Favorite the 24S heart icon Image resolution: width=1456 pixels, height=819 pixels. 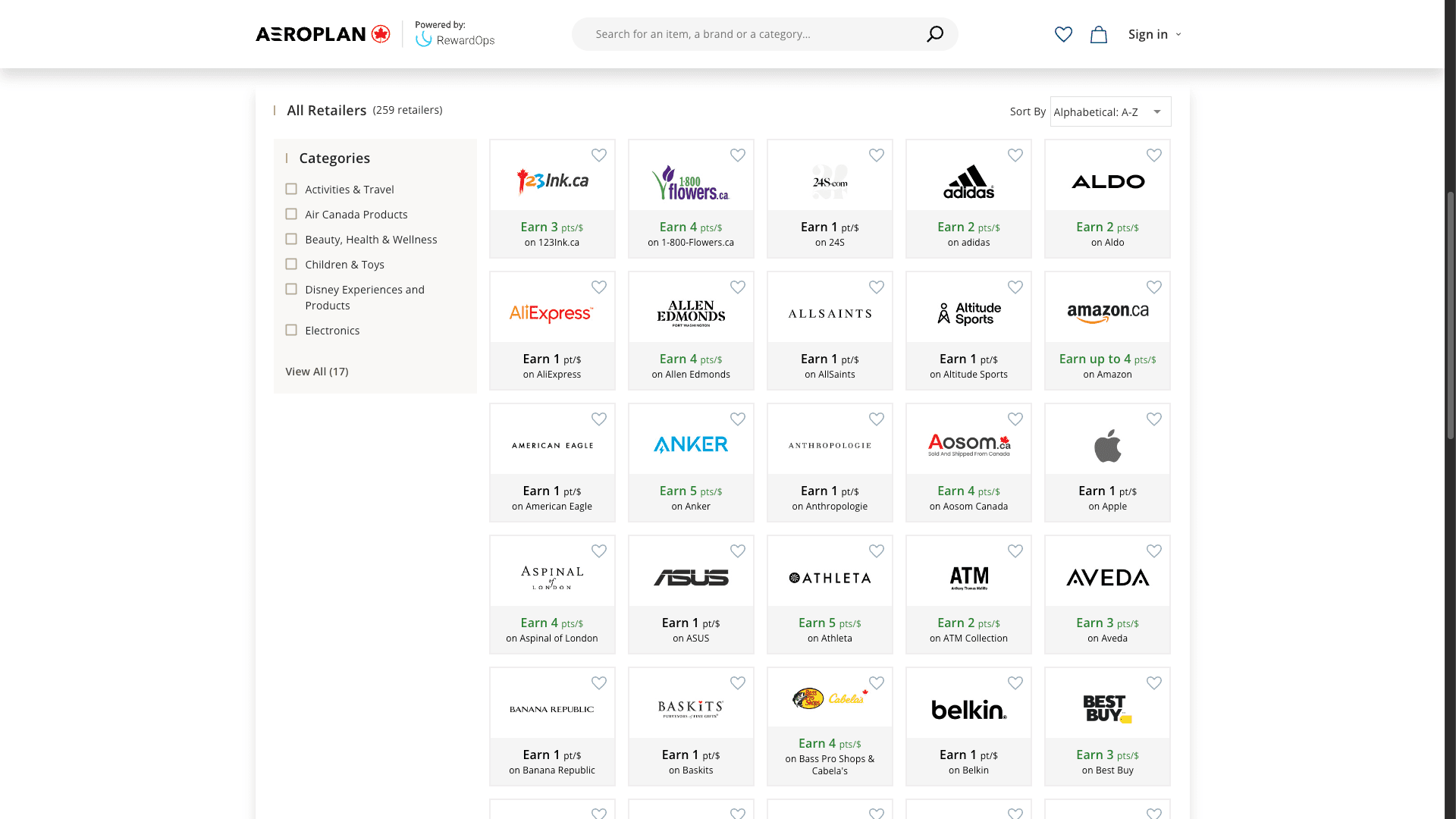(x=877, y=155)
